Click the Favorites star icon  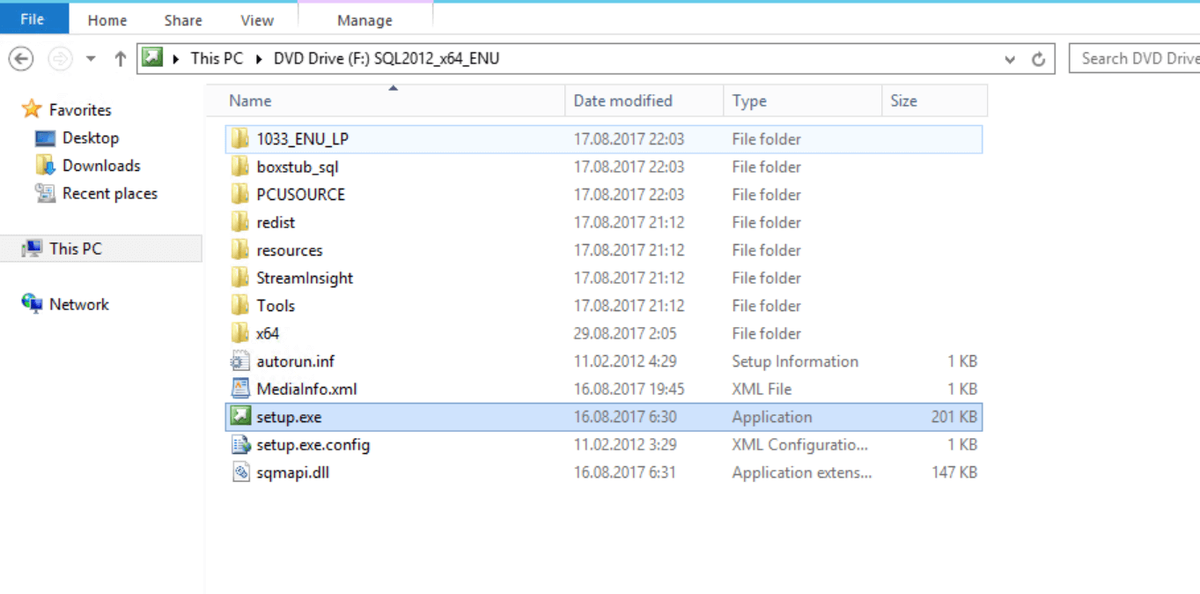32,109
